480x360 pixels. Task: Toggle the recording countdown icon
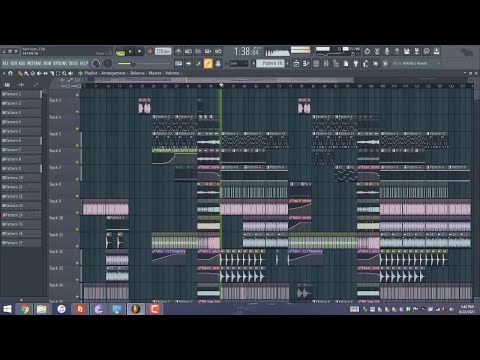pos(198,51)
